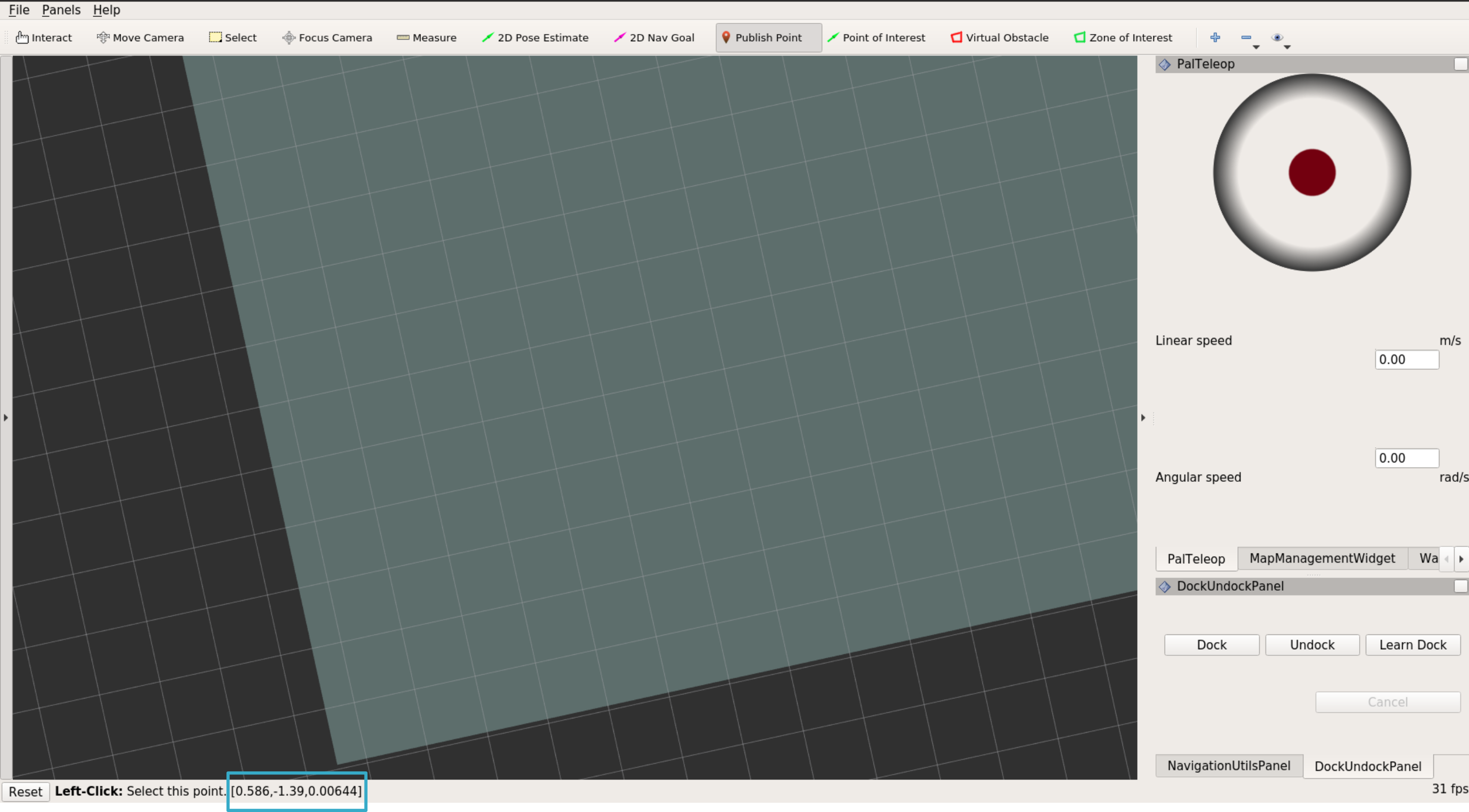This screenshot has height=812, width=1469.
Task: Click the 2D Pose Estimate tool
Action: pos(536,37)
